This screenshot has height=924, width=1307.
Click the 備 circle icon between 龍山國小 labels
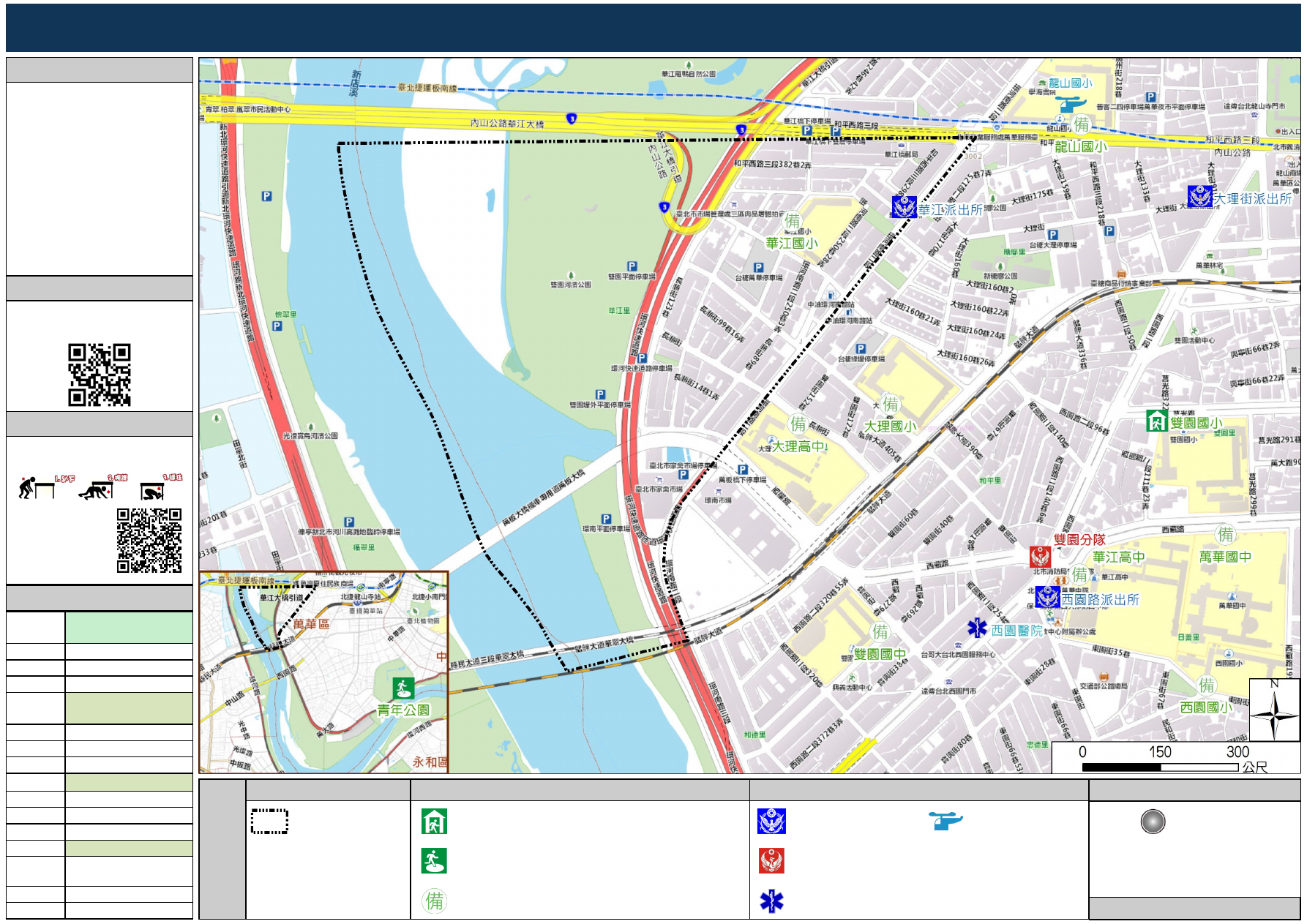click(1082, 124)
